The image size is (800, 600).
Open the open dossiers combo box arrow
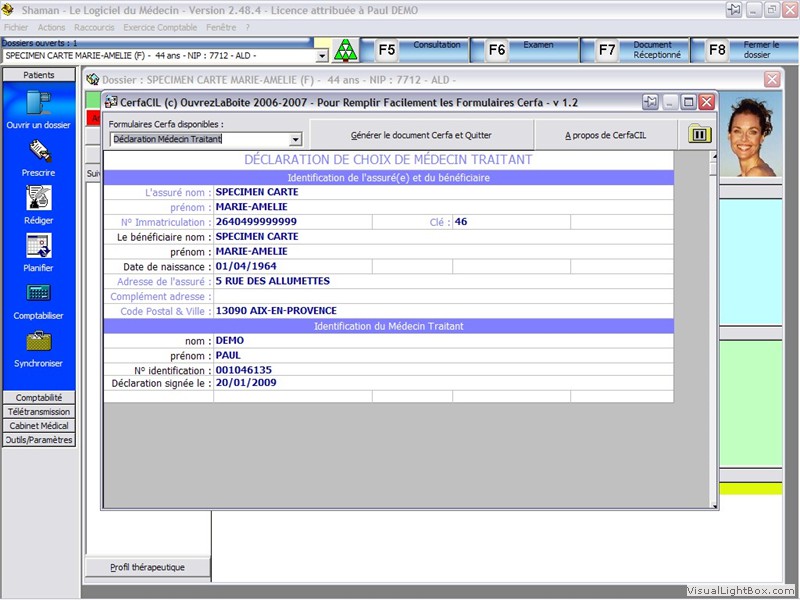pos(321,56)
